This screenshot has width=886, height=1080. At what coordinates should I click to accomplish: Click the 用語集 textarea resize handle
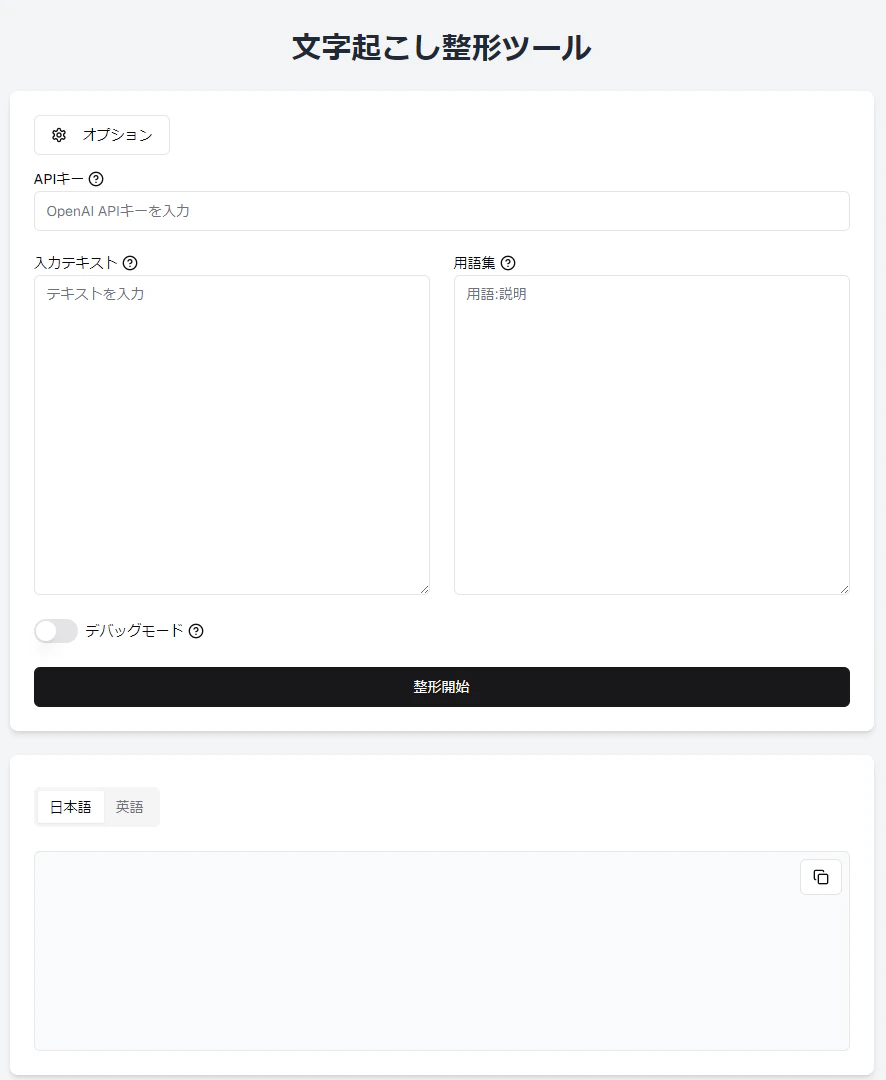tap(845, 589)
